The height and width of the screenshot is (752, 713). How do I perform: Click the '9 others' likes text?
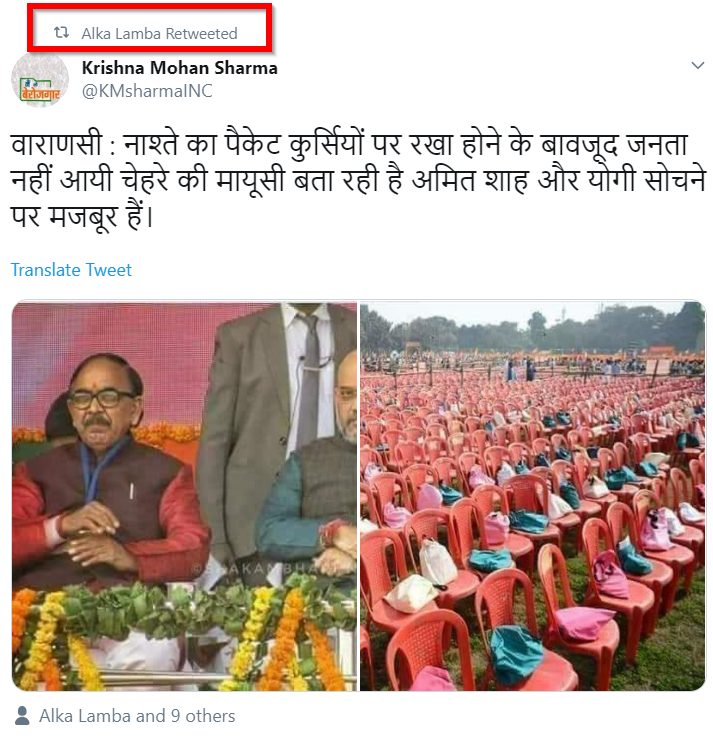coord(203,716)
